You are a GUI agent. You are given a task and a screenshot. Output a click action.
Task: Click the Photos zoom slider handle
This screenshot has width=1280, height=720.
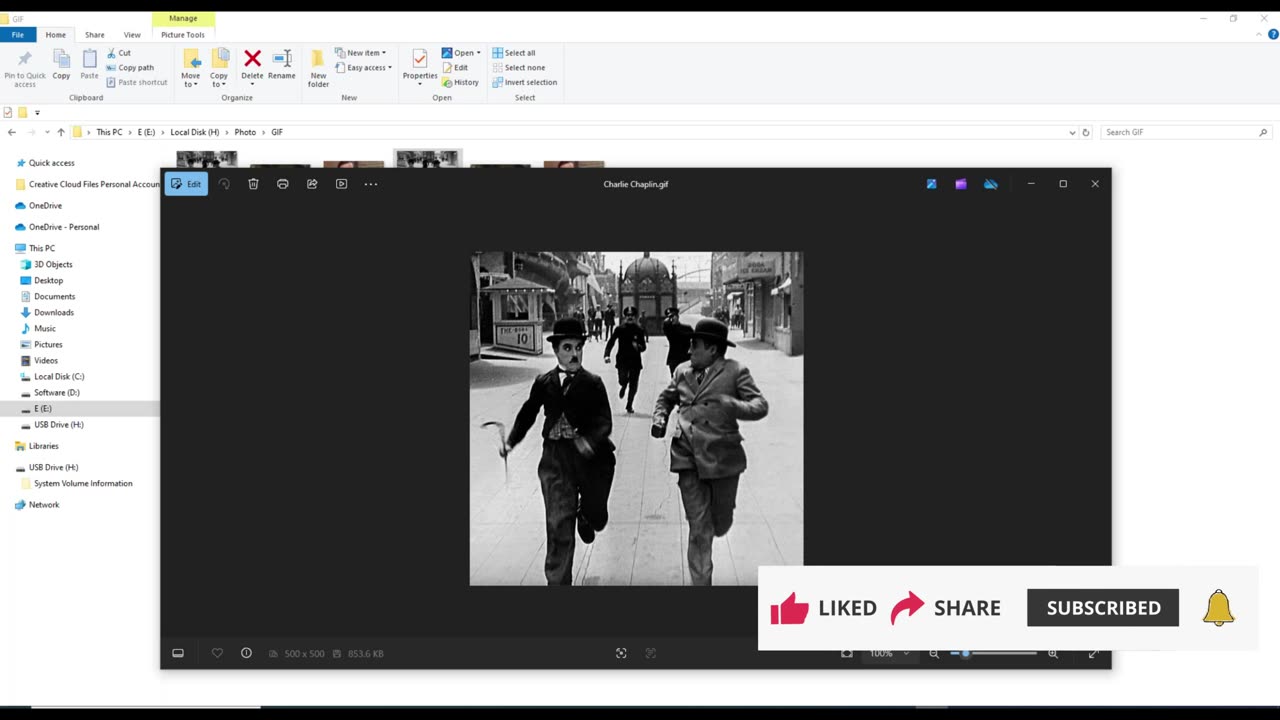click(x=965, y=653)
